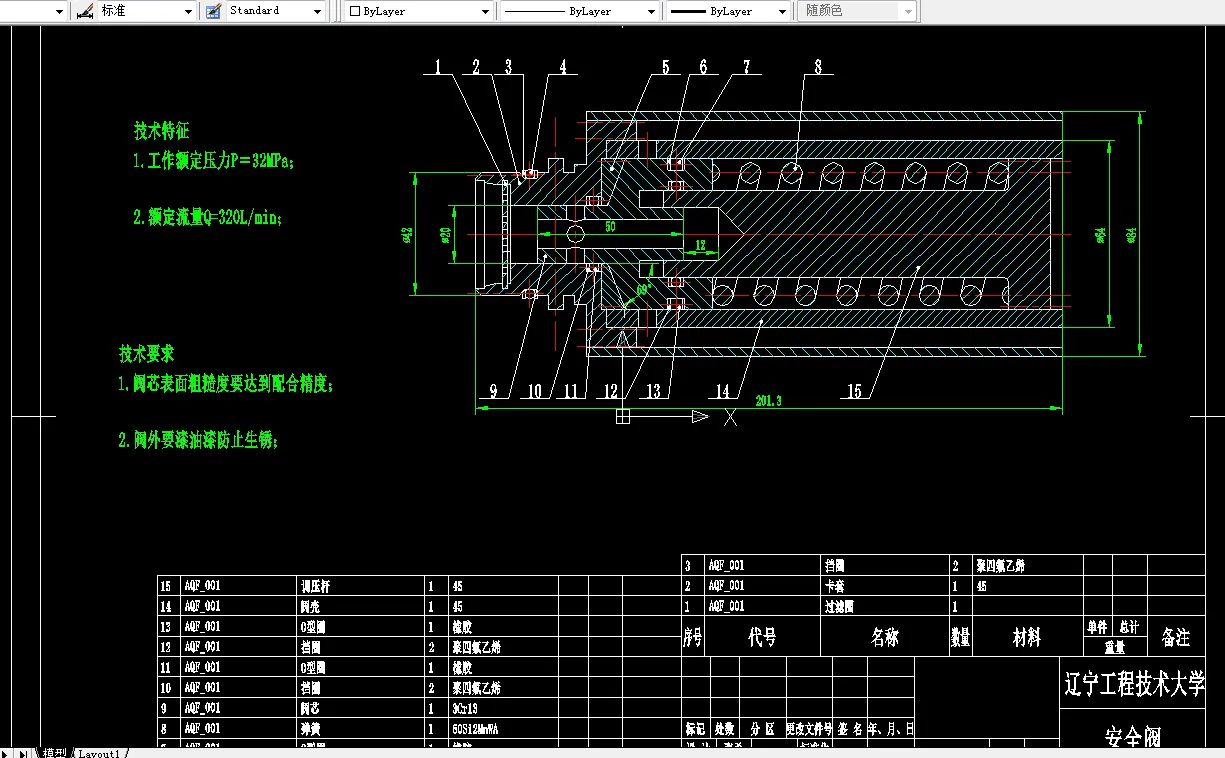
Task: Click balloon number 5 above the drawing
Action: [665, 66]
